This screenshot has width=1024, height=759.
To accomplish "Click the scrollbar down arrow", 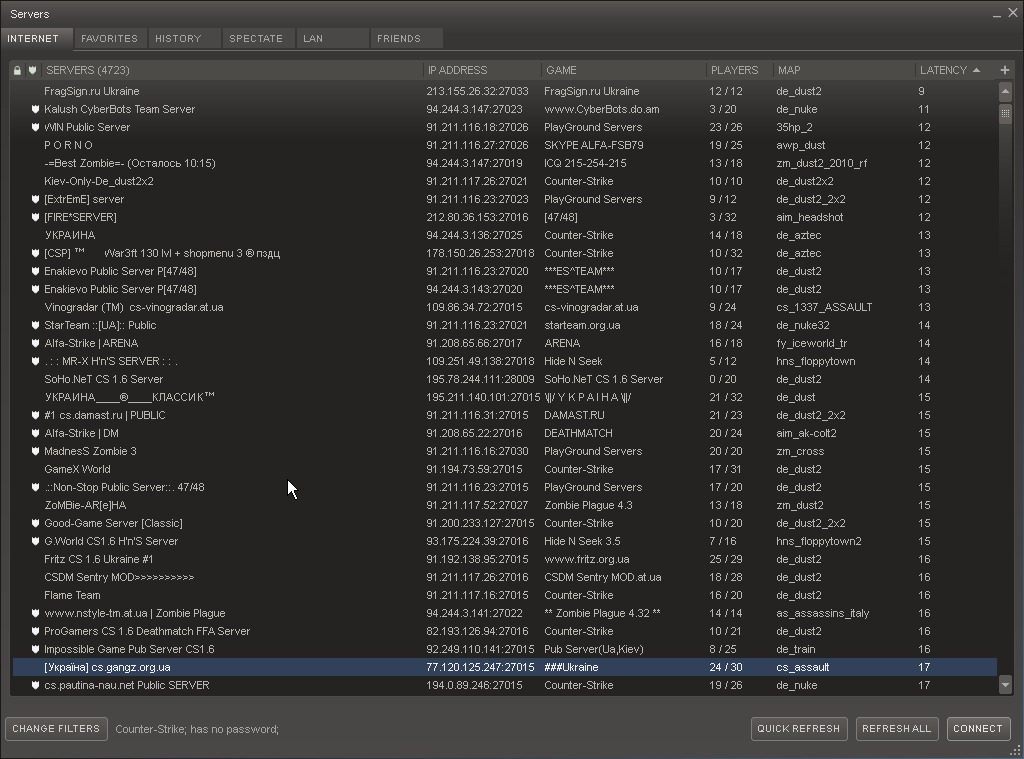I will tap(1005, 685).
